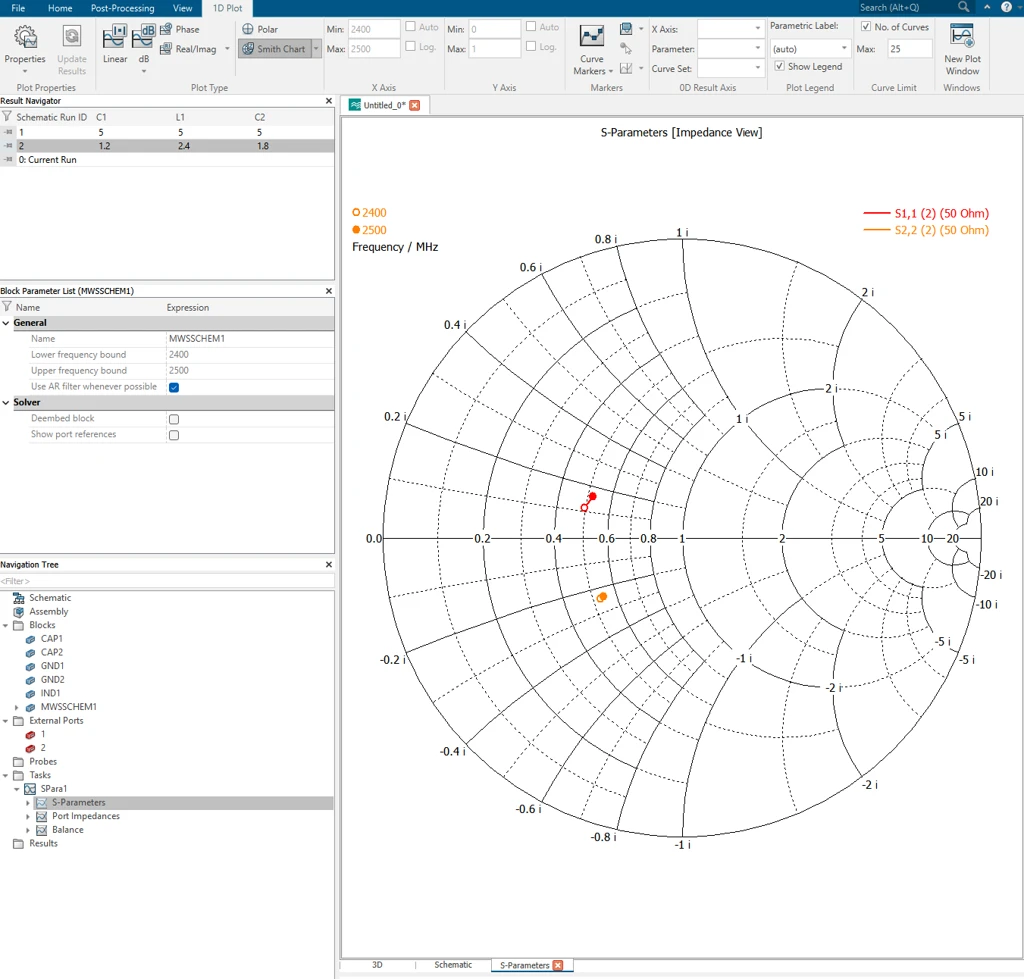Viewport: 1024px width, 979px height.
Task: Click the Max curve limit field
Action: 909,49
